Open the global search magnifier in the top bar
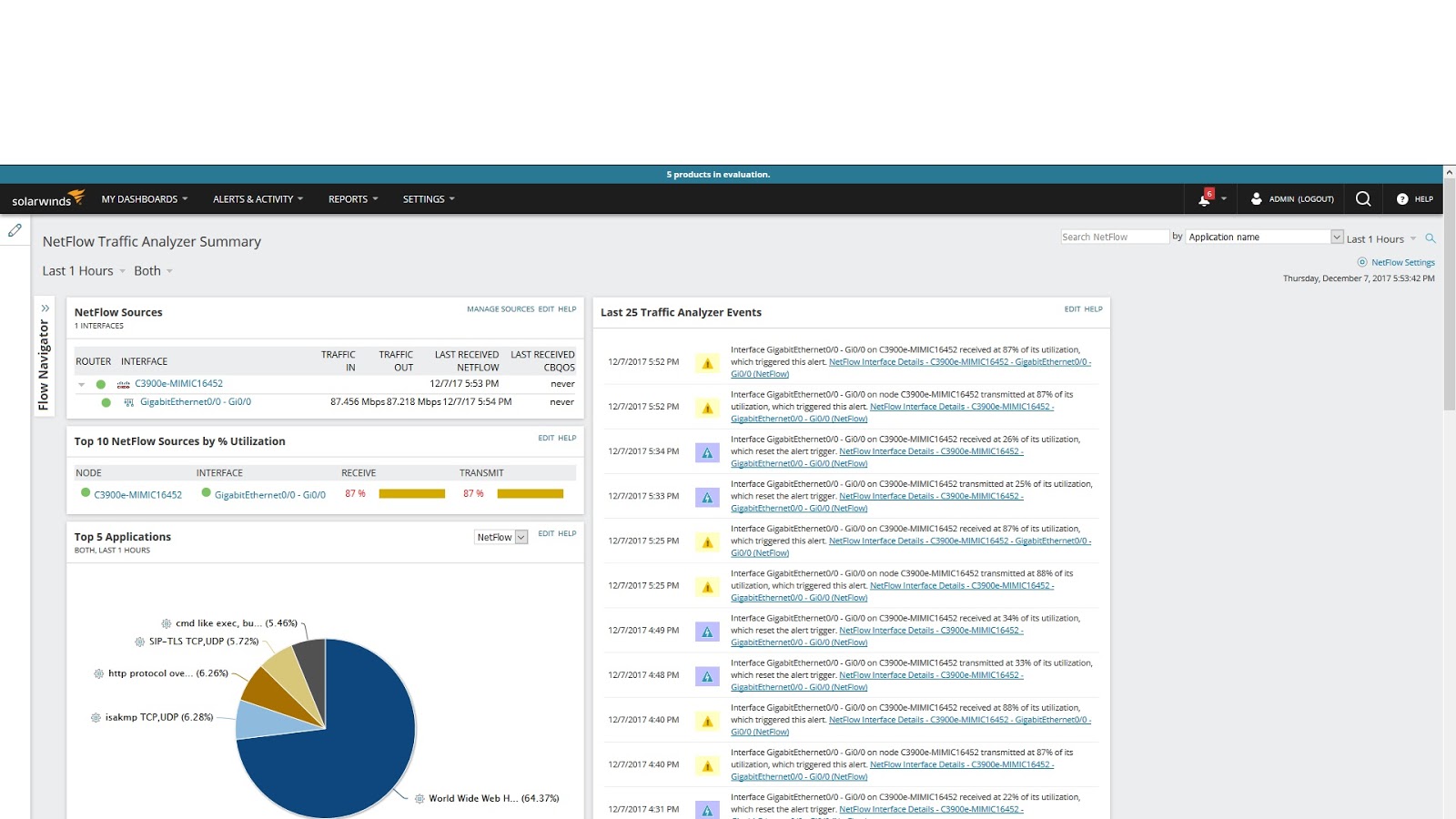 [x=1363, y=198]
